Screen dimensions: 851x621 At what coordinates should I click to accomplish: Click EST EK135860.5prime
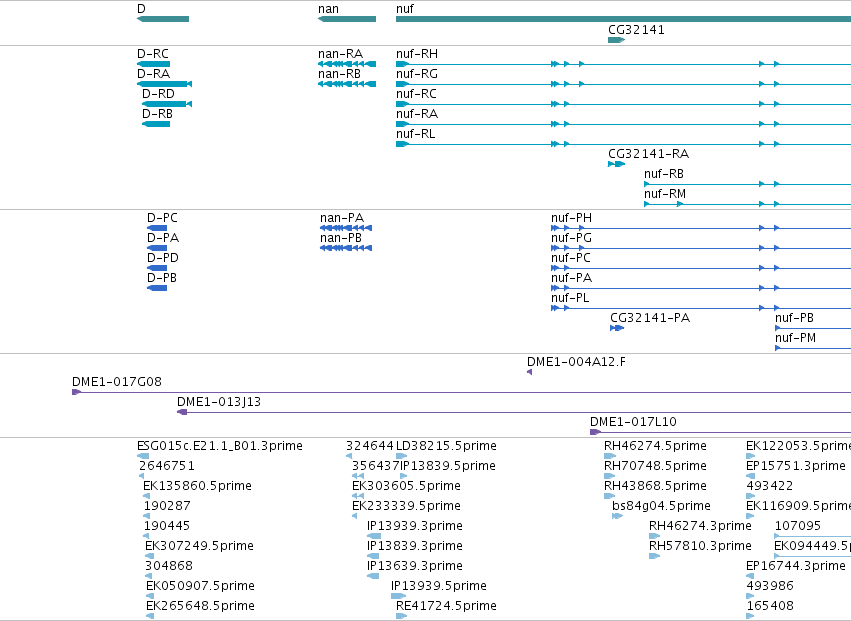(146, 496)
